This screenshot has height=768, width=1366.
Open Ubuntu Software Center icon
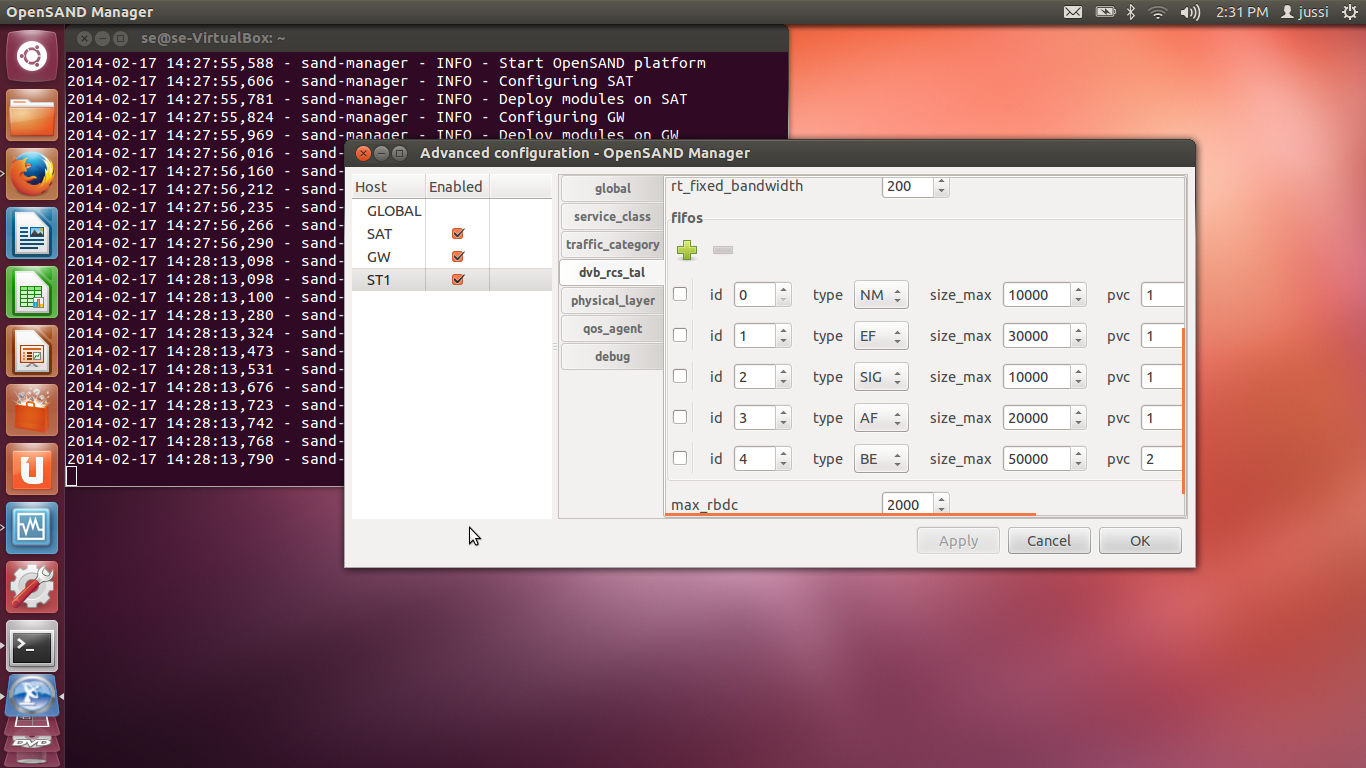tap(32, 410)
